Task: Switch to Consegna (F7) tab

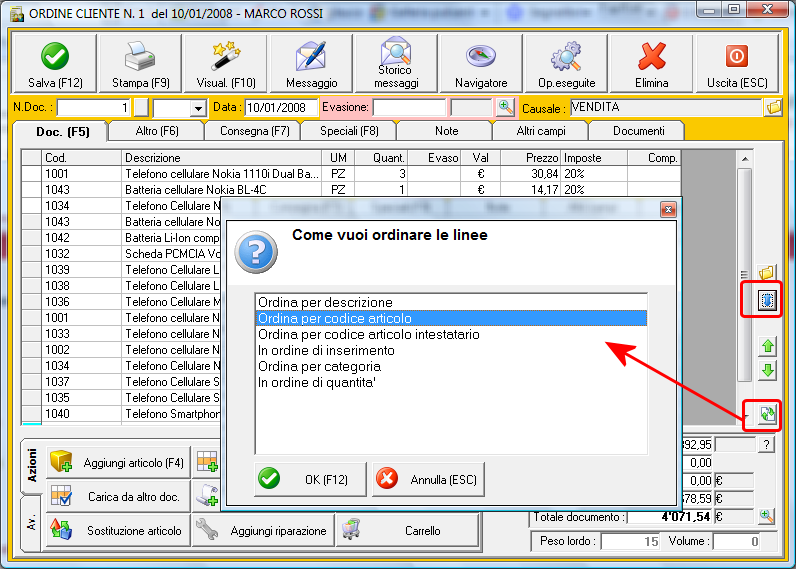Action: (x=254, y=131)
